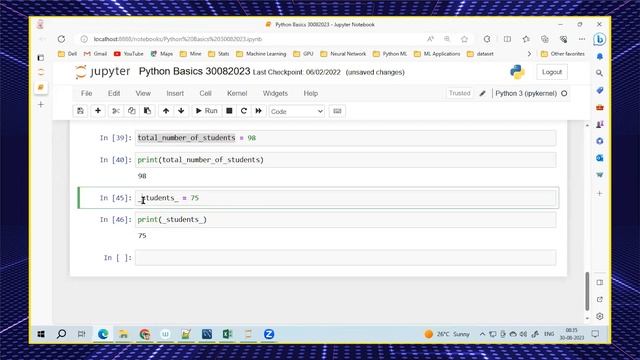
Task: Click the Trusted notebook indicator
Action: click(460, 93)
